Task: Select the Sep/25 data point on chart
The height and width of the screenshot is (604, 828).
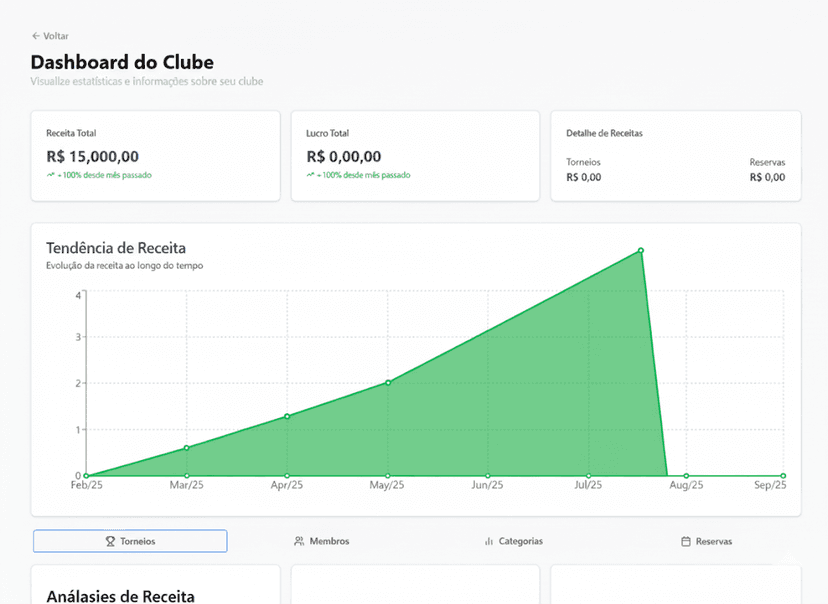Action: (x=783, y=476)
